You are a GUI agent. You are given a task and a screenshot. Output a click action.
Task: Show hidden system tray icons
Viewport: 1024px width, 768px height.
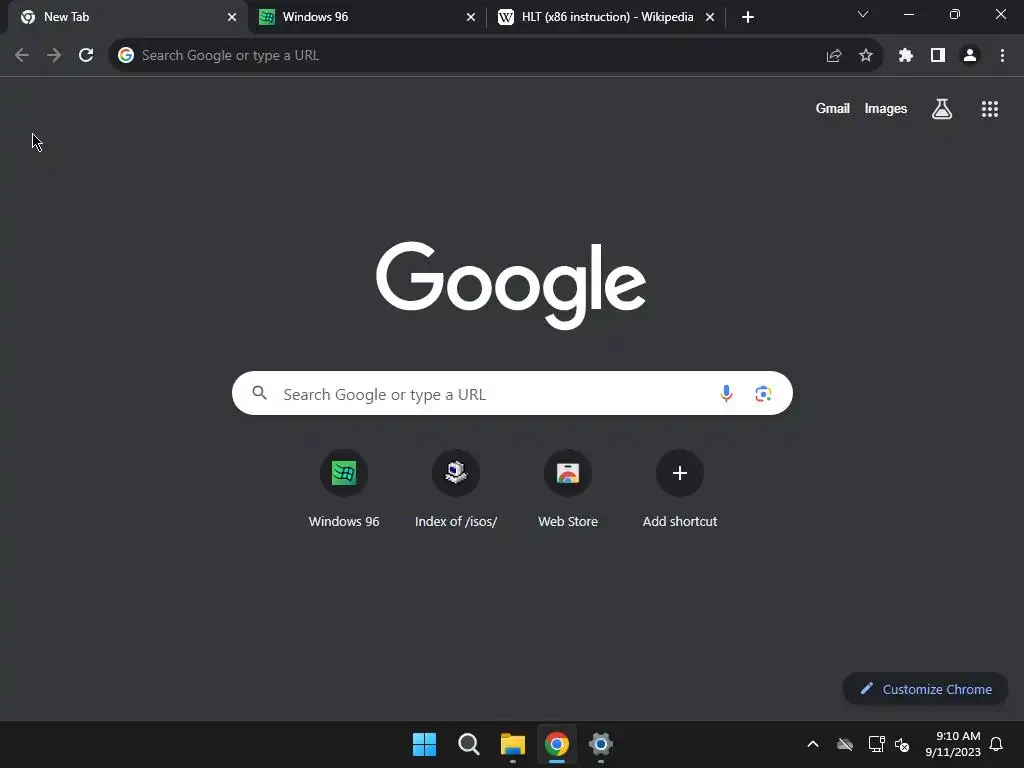[x=813, y=744]
